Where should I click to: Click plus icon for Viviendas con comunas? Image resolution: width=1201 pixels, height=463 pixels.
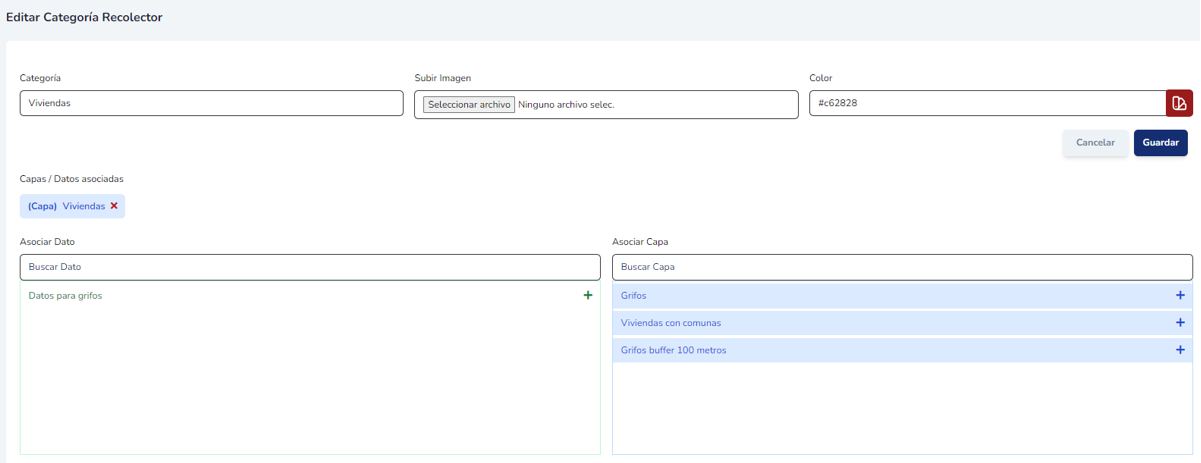pos(1180,323)
